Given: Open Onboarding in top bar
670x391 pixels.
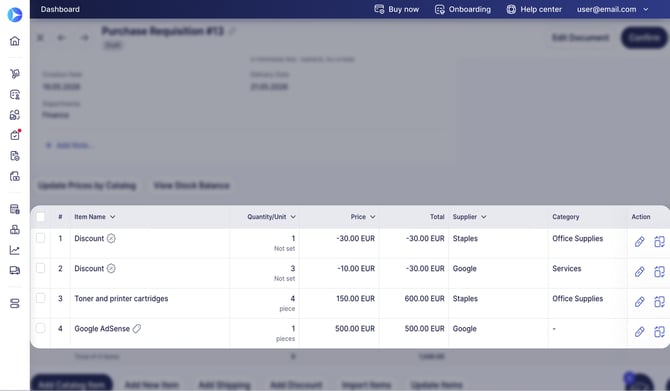Looking at the screenshot, I should 463,9.
